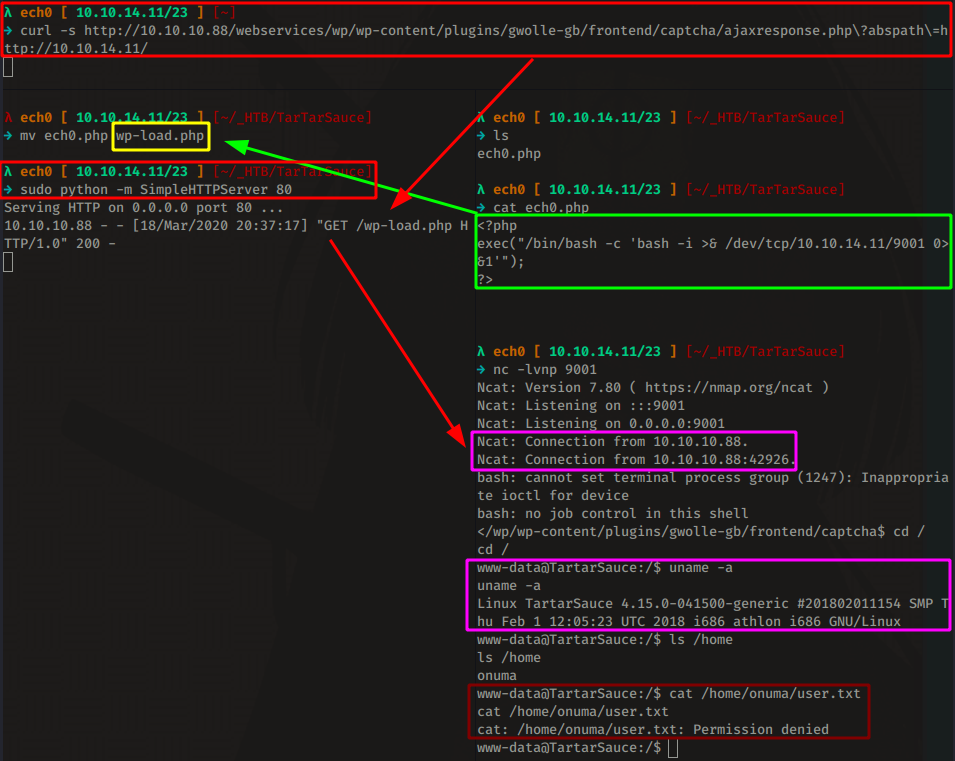955x761 pixels.
Task: Click the 'www-data@TartarSauce:/$ uname -a' prompt line
Action: pos(605,568)
